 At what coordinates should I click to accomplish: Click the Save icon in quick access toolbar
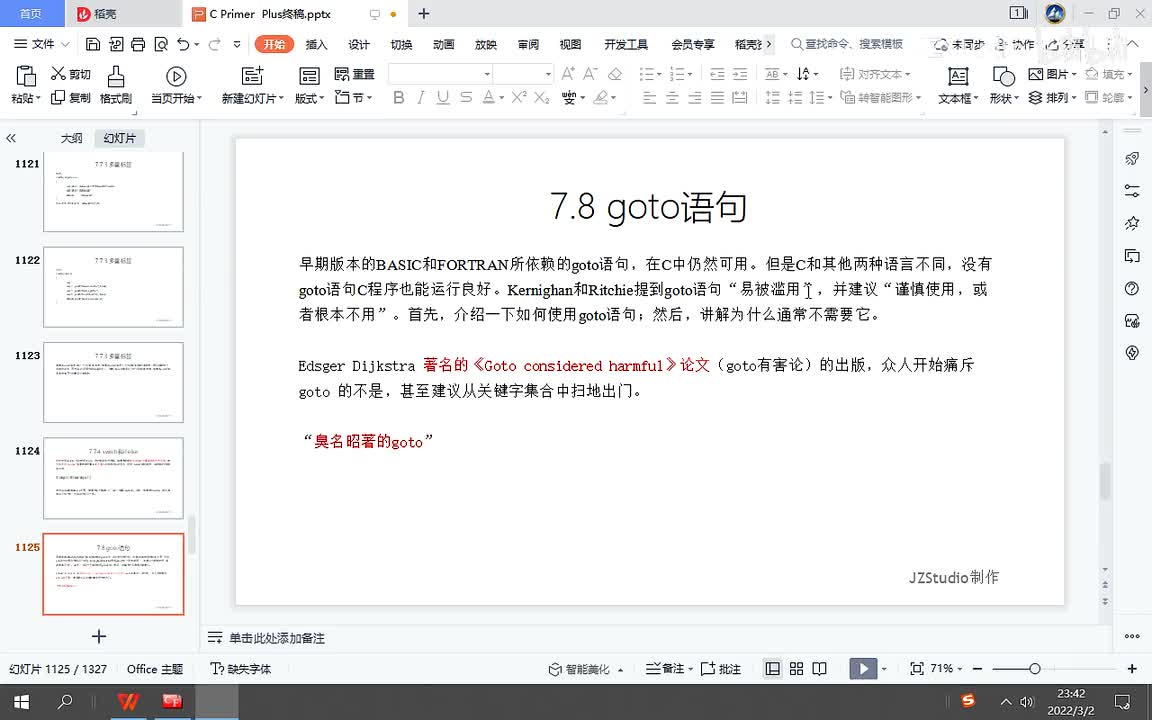pyautogui.click(x=93, y=44)
